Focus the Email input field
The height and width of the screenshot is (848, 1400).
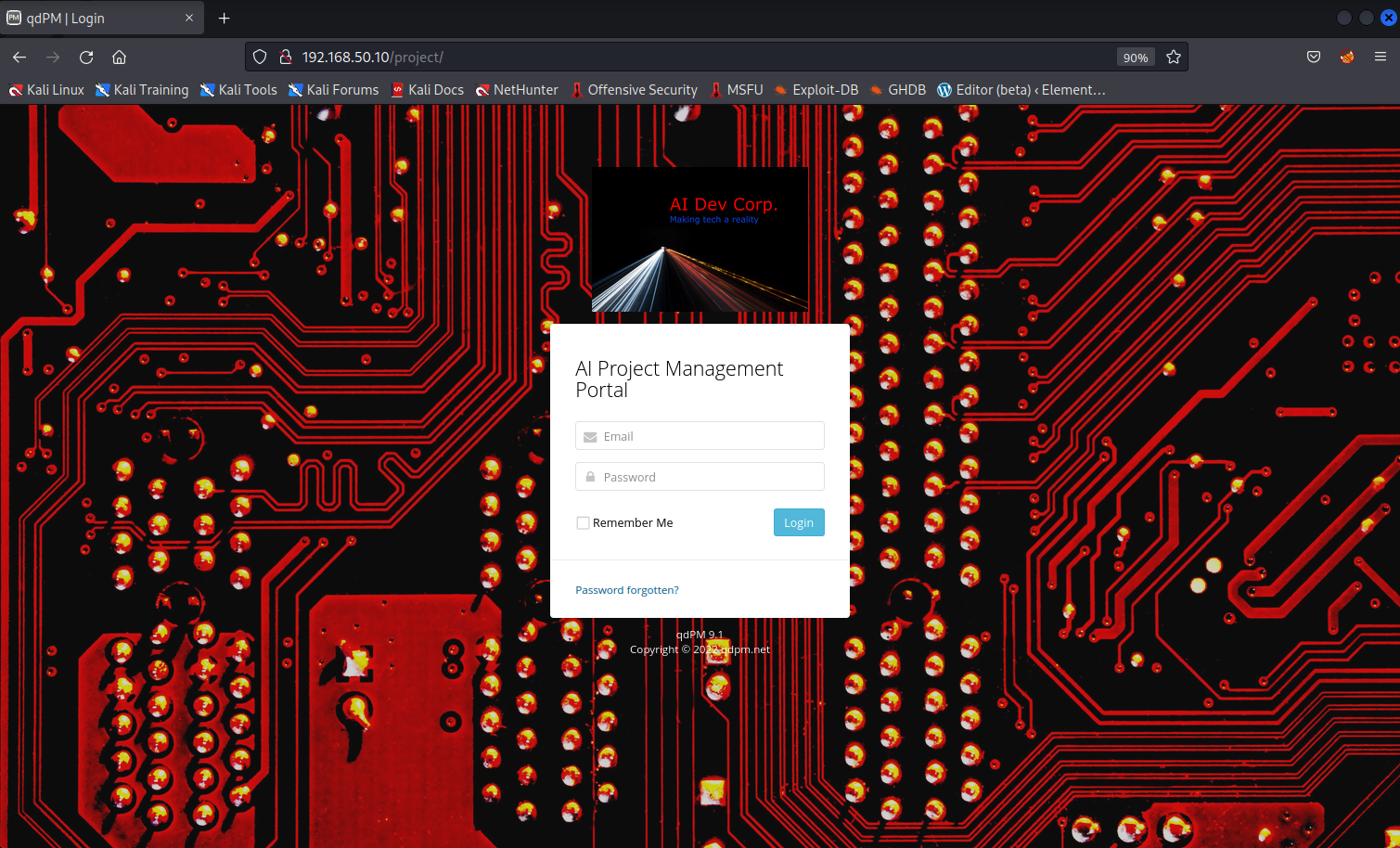point(710,436)
